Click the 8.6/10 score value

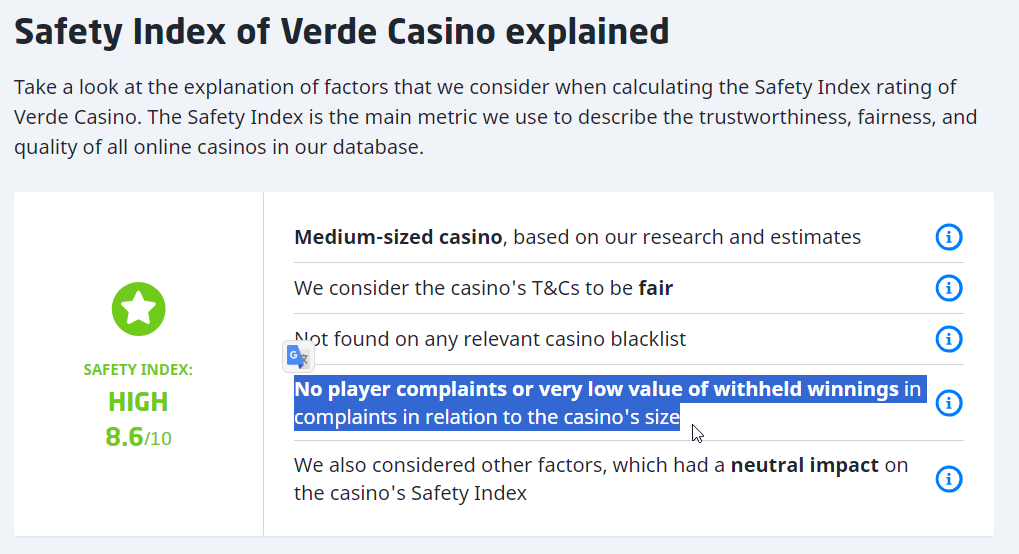point(138,437)
